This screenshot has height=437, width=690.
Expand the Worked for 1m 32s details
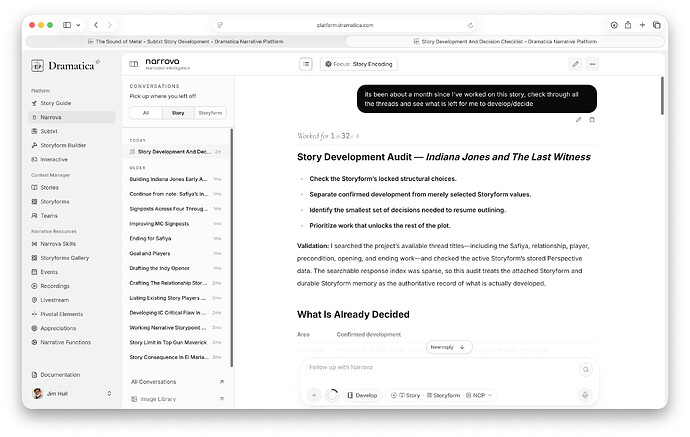[328, 136]
